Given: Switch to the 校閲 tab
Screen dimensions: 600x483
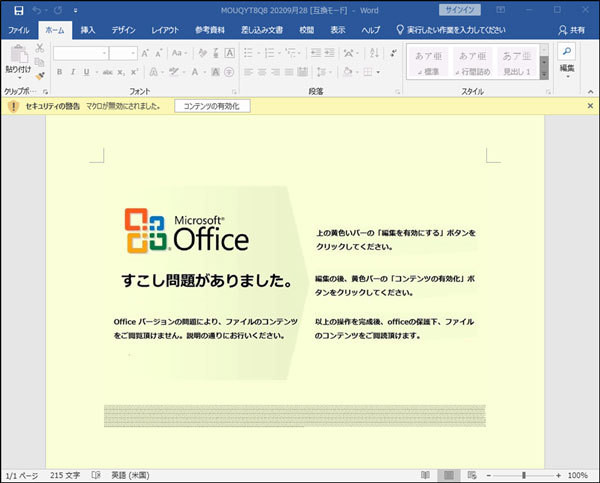Looking at the screenshot, I should (307, 30).
